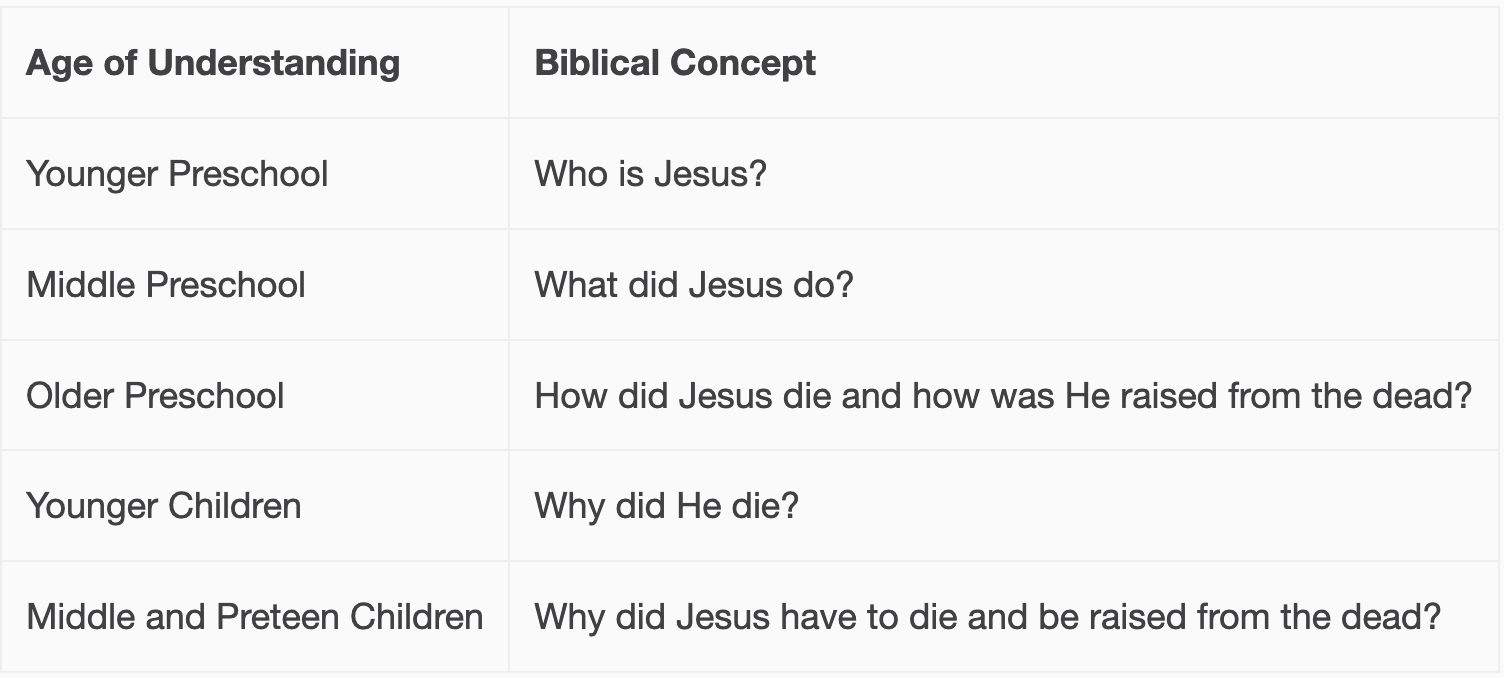Click the "Why did He die?" cell
This screenshot has width=1504, height=678.
[666, 506]
